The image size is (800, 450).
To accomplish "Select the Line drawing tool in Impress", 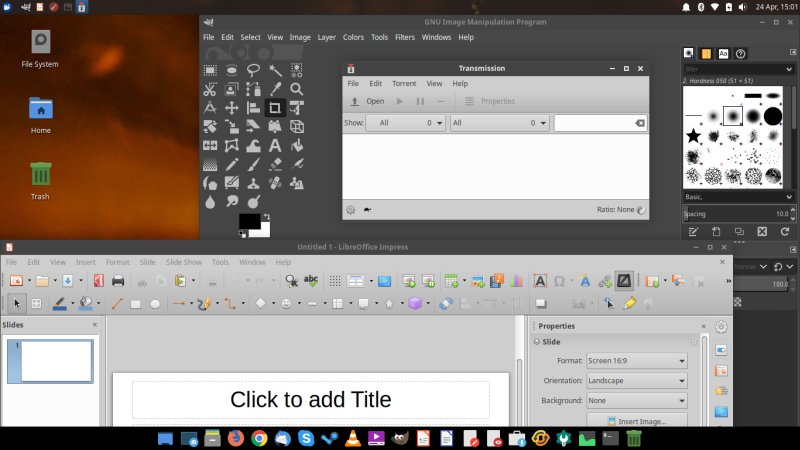I will tap(116, 303).
